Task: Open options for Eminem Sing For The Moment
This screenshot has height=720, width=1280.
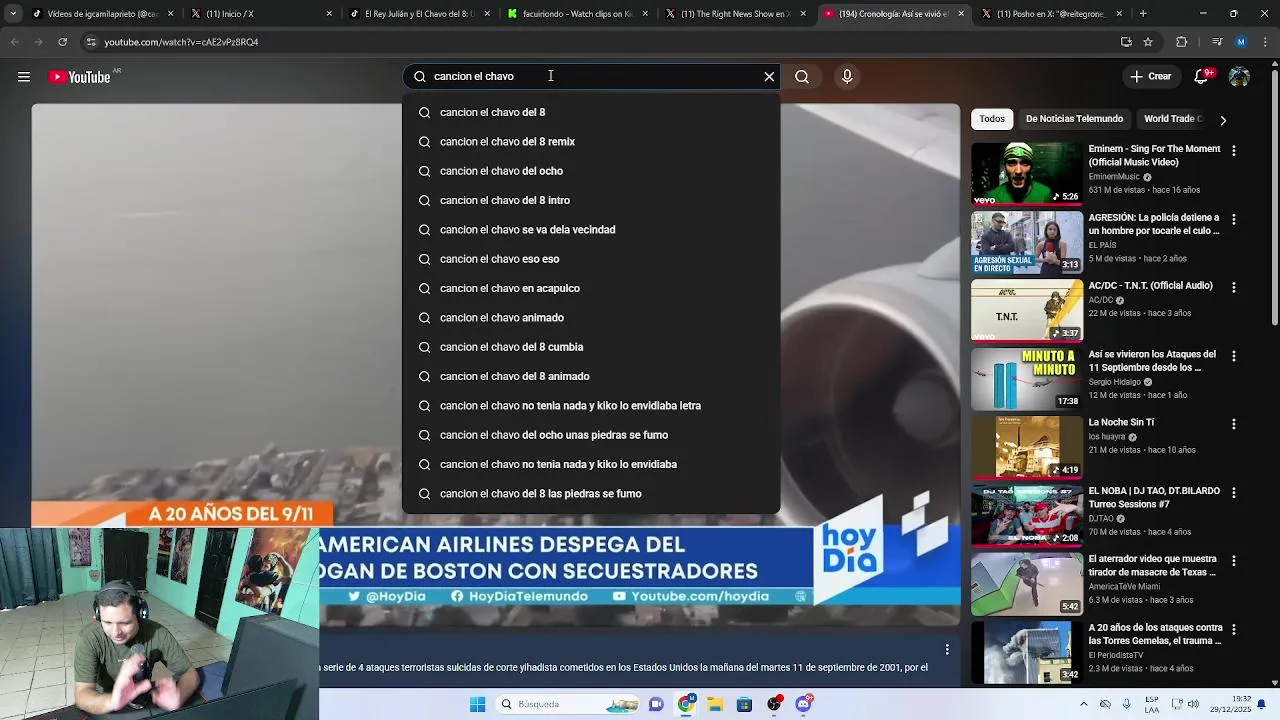Action: point(1233,151)
